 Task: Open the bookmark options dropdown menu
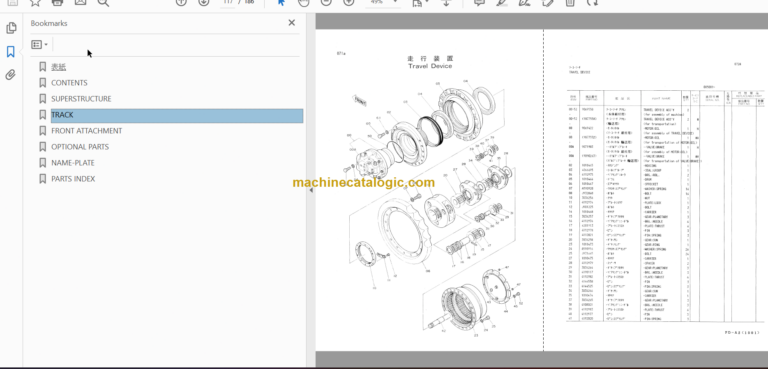click(x=40, y=45)
